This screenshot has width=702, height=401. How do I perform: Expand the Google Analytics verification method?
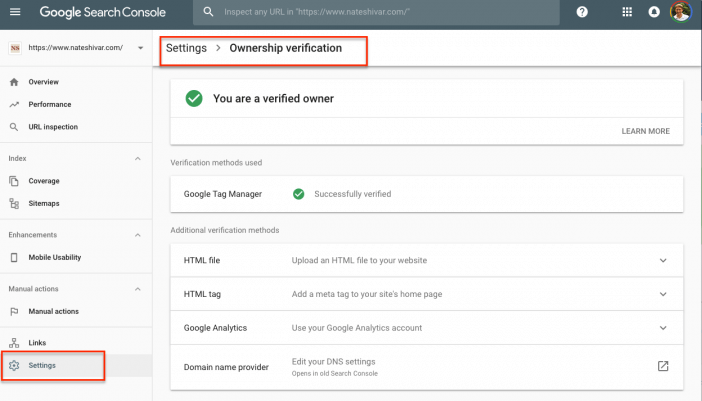coord(663,328)
